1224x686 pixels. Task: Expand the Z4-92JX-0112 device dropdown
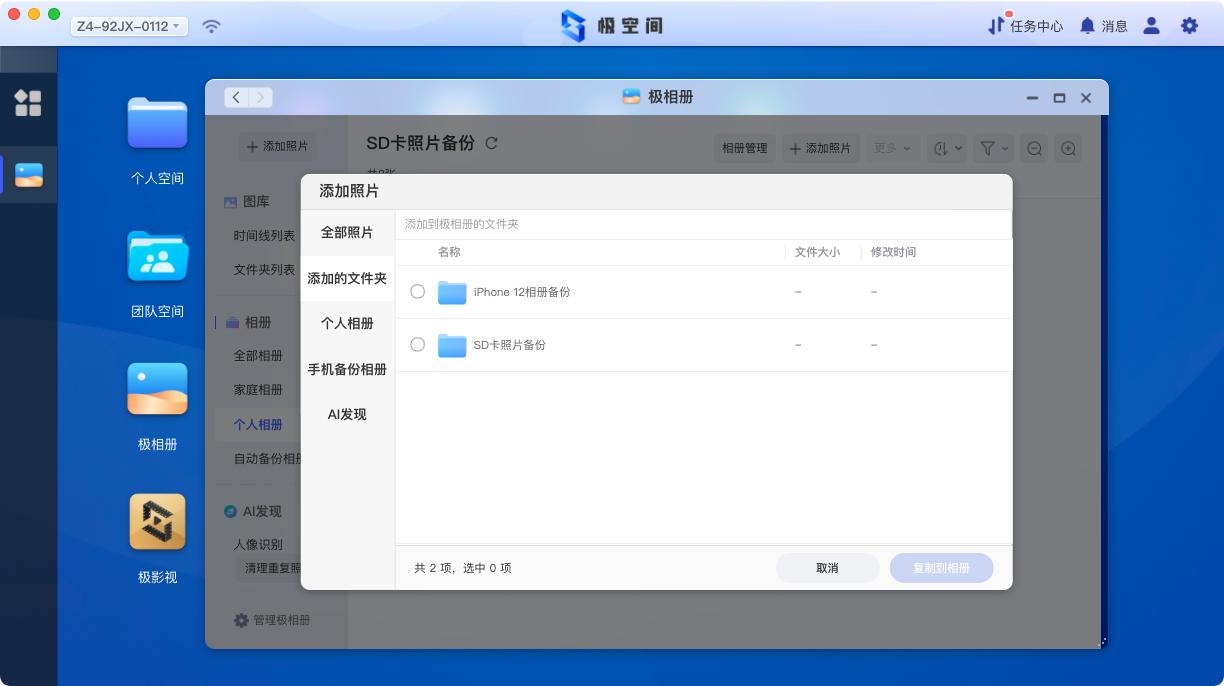129,26
